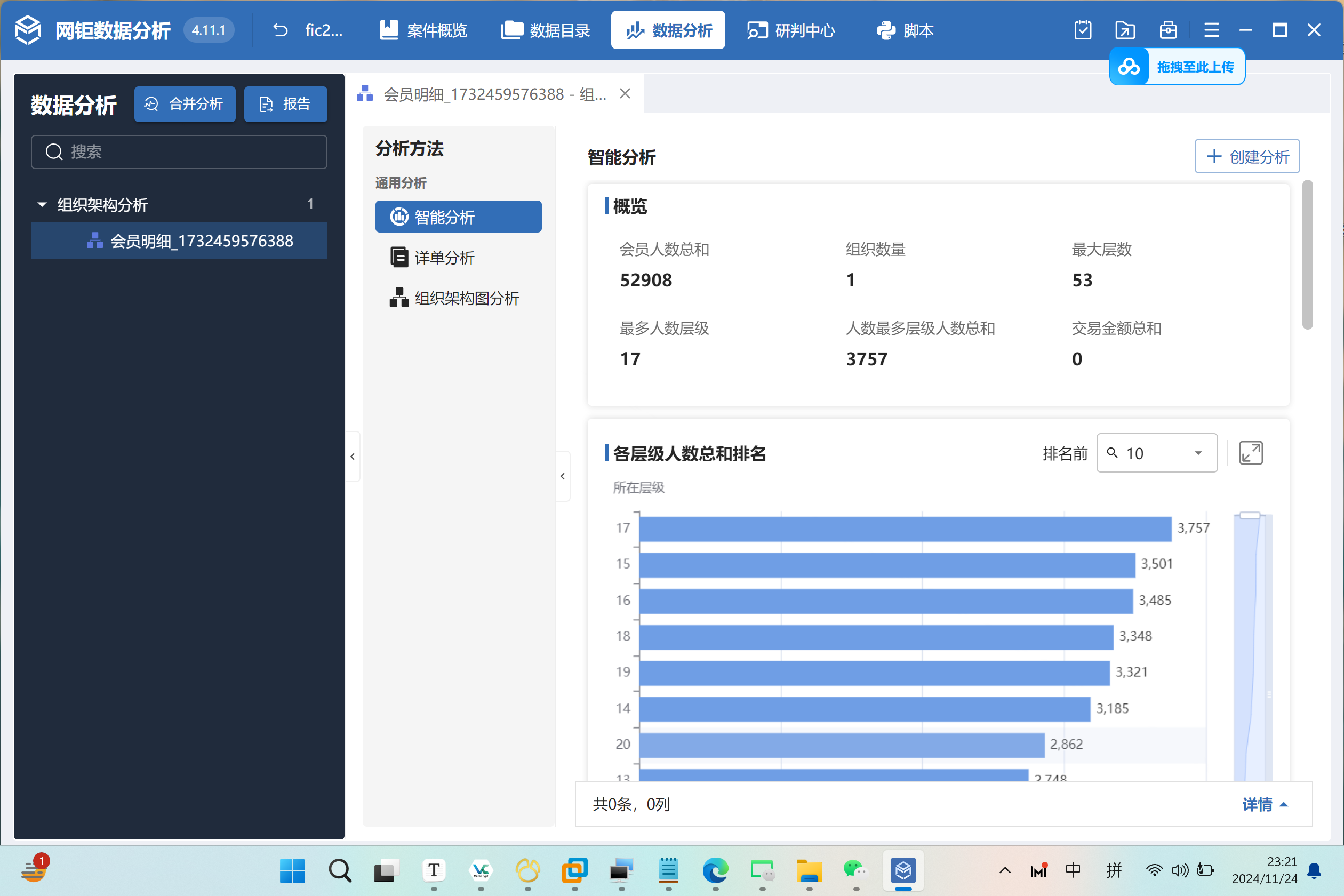The image size is (1344, 896).
Task: Click the 创建分析 button
Action: (1247, 156)
